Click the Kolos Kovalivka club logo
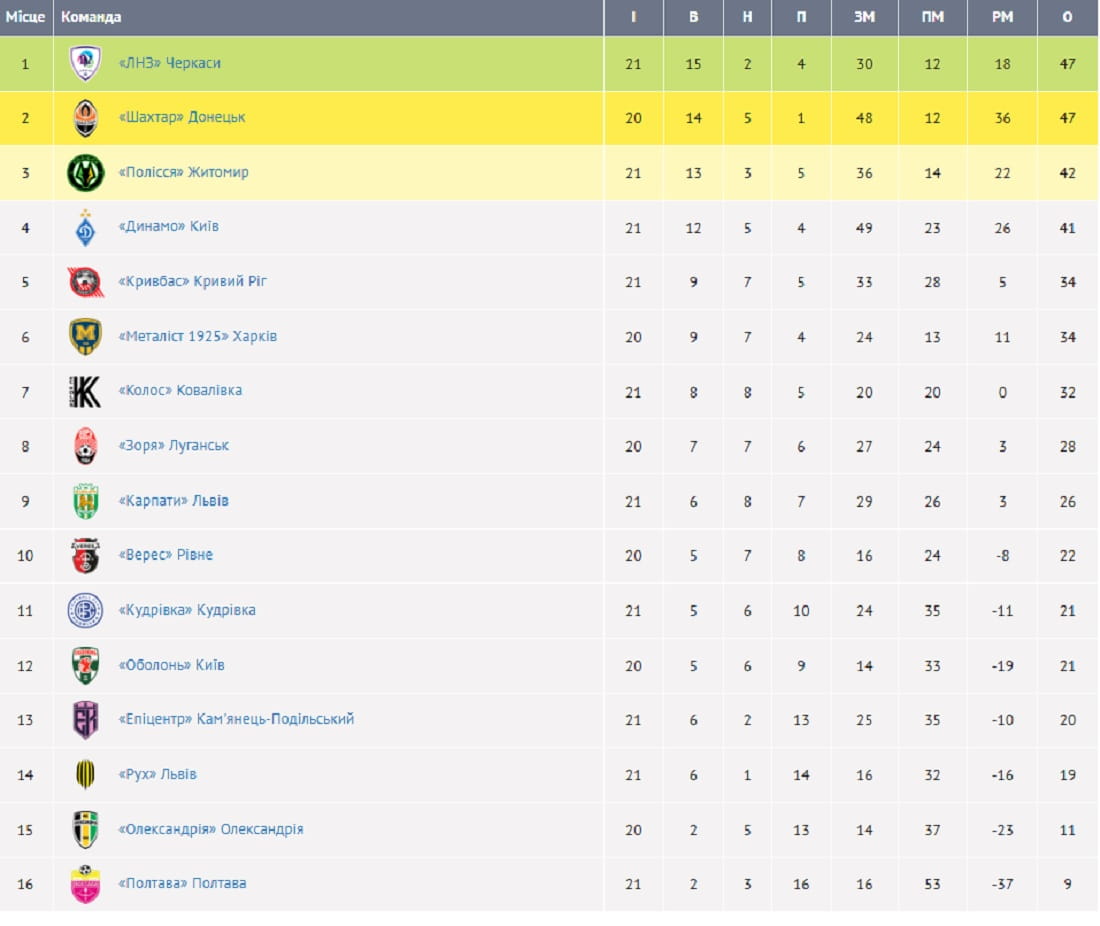The image size is (1100, 926). (x=85, y=391)
